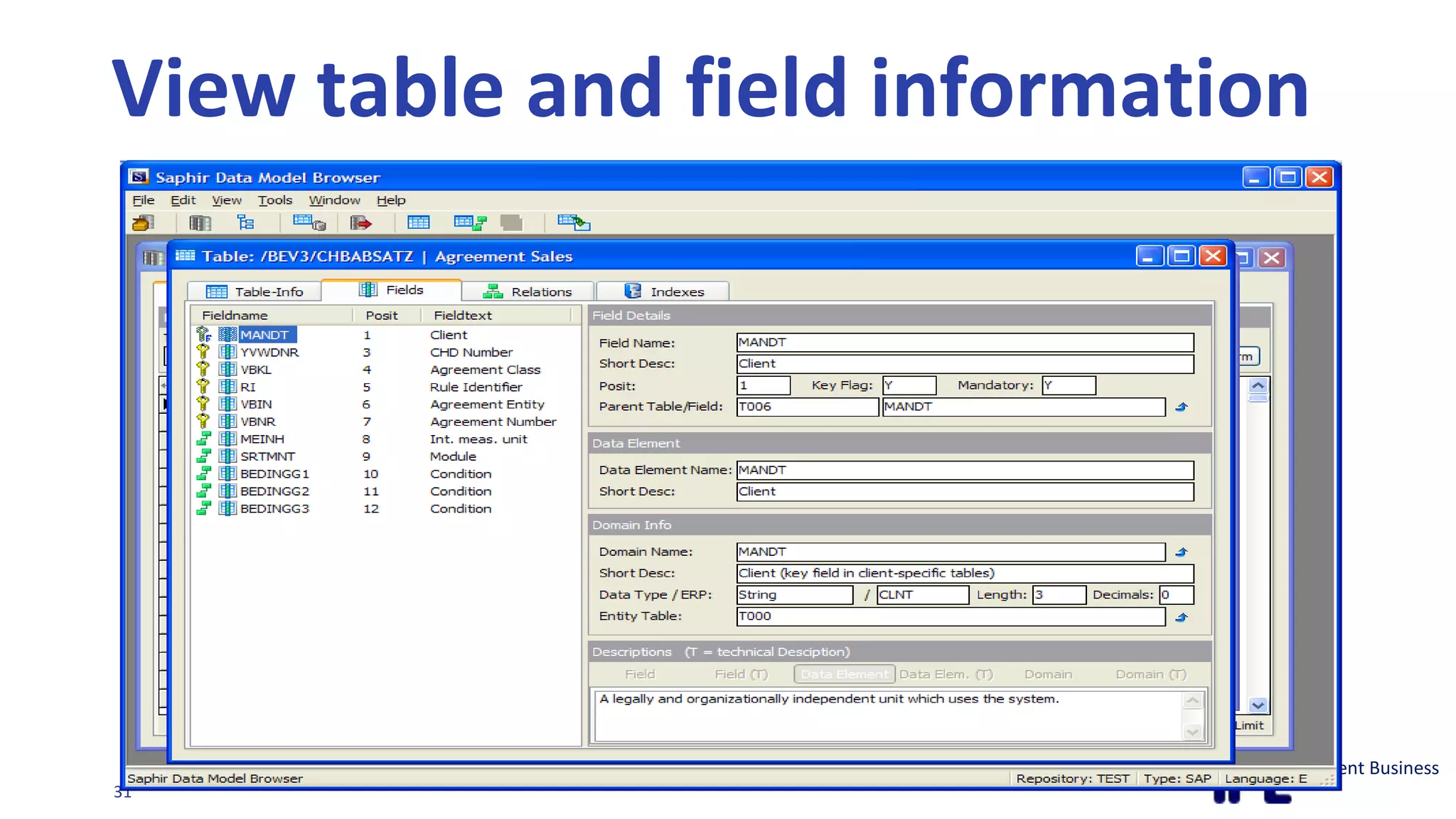This screenshot has height=819, width=1456.
Task: Click the Data Element Name field
Action: pyautogui.click(x=965, y=471)
